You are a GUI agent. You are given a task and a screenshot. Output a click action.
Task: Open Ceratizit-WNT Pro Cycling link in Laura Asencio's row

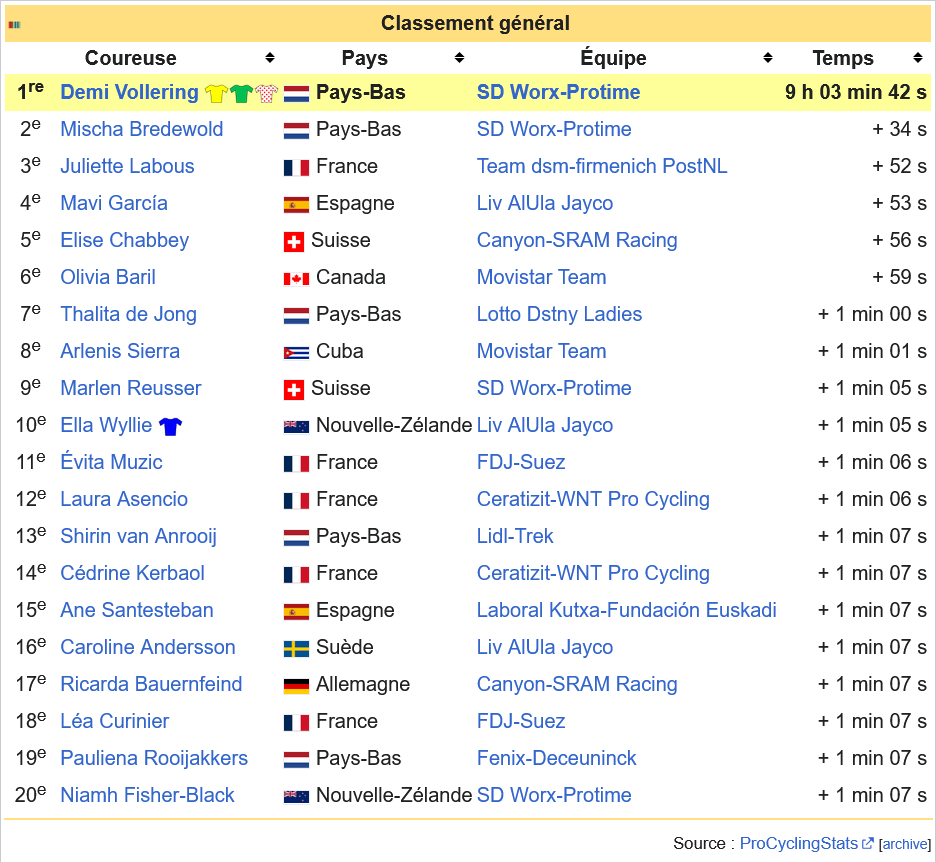(x=593, y=499)
